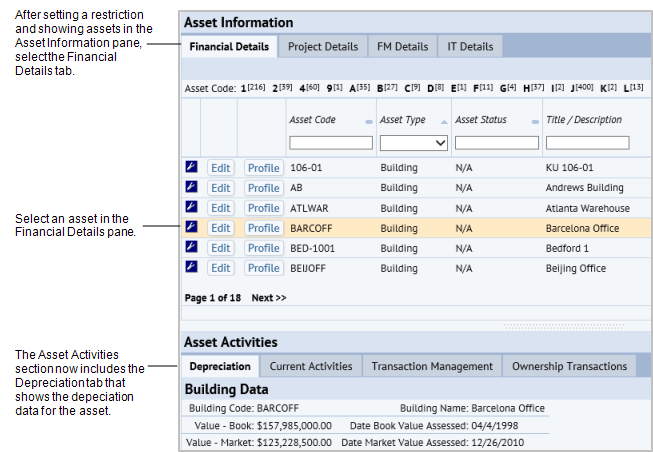This screenshot has width=653, height=452.
Task: Edit the Barcelona Office asset
Action: [220, 228]
